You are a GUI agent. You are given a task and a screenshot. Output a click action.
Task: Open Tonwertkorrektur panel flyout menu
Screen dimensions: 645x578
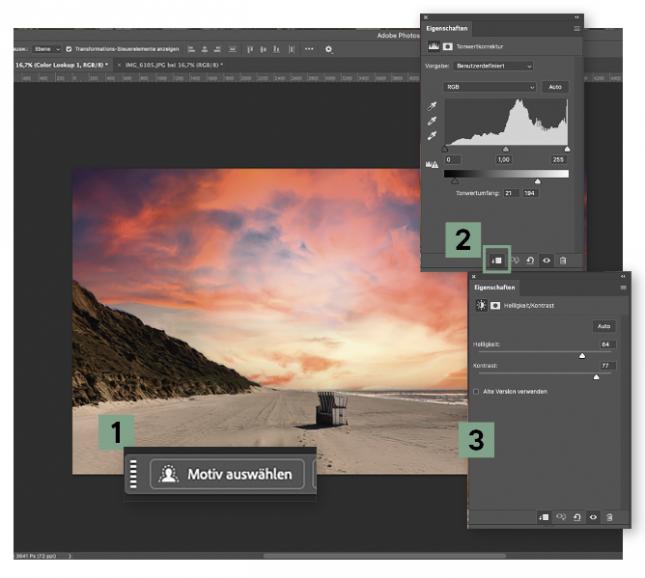577,29
